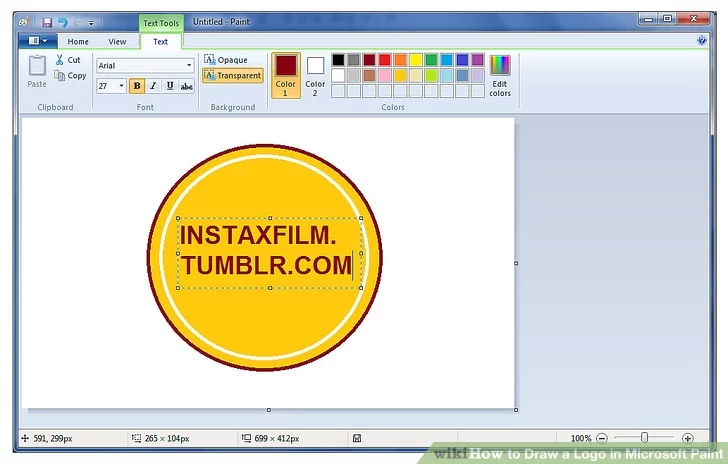Pick the turquoise color swatch

click(447, 59)
